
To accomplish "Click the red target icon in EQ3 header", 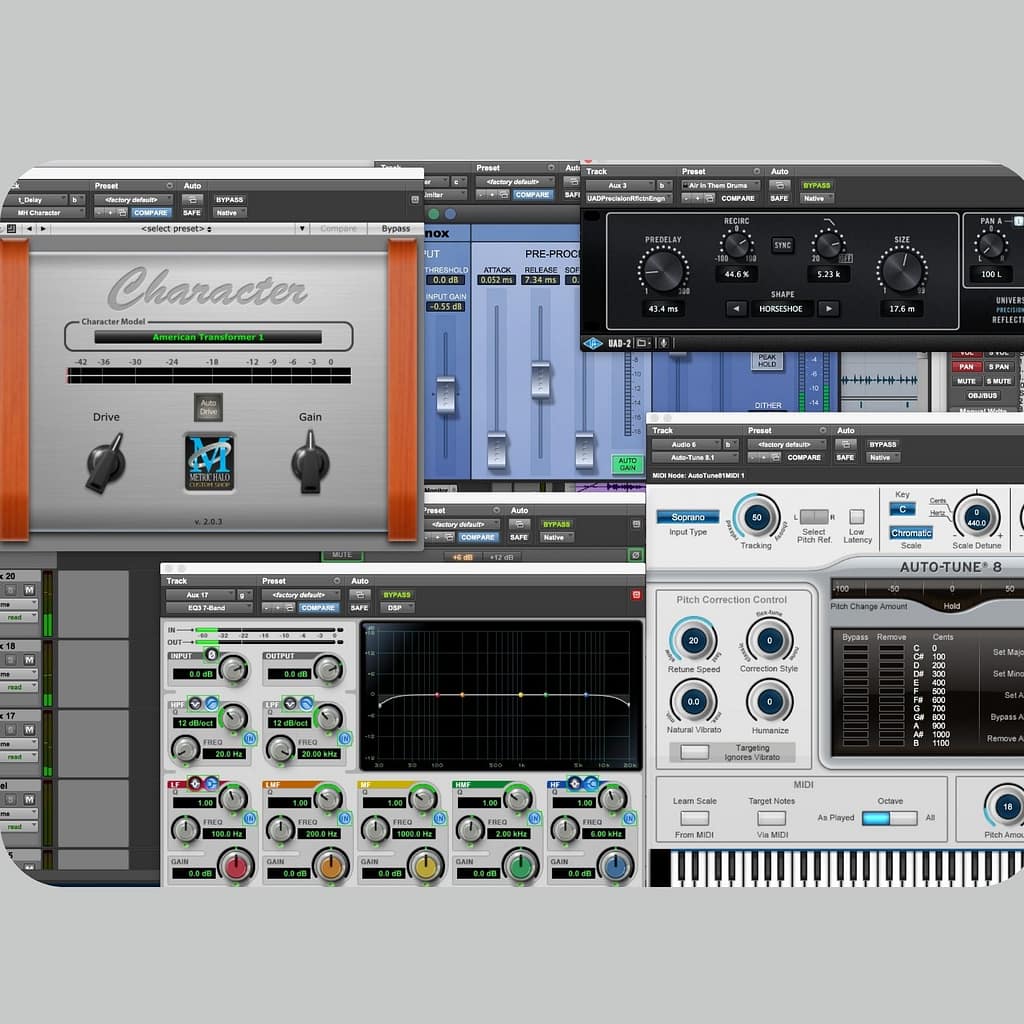I will (x=636, y=595).
